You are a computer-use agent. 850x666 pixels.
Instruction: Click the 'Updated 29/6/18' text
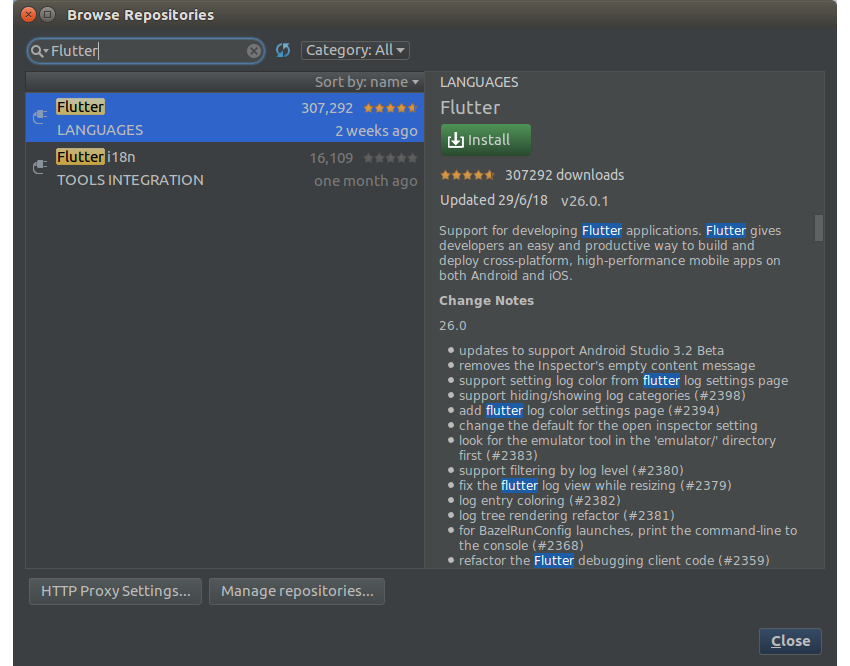(494, 201)
